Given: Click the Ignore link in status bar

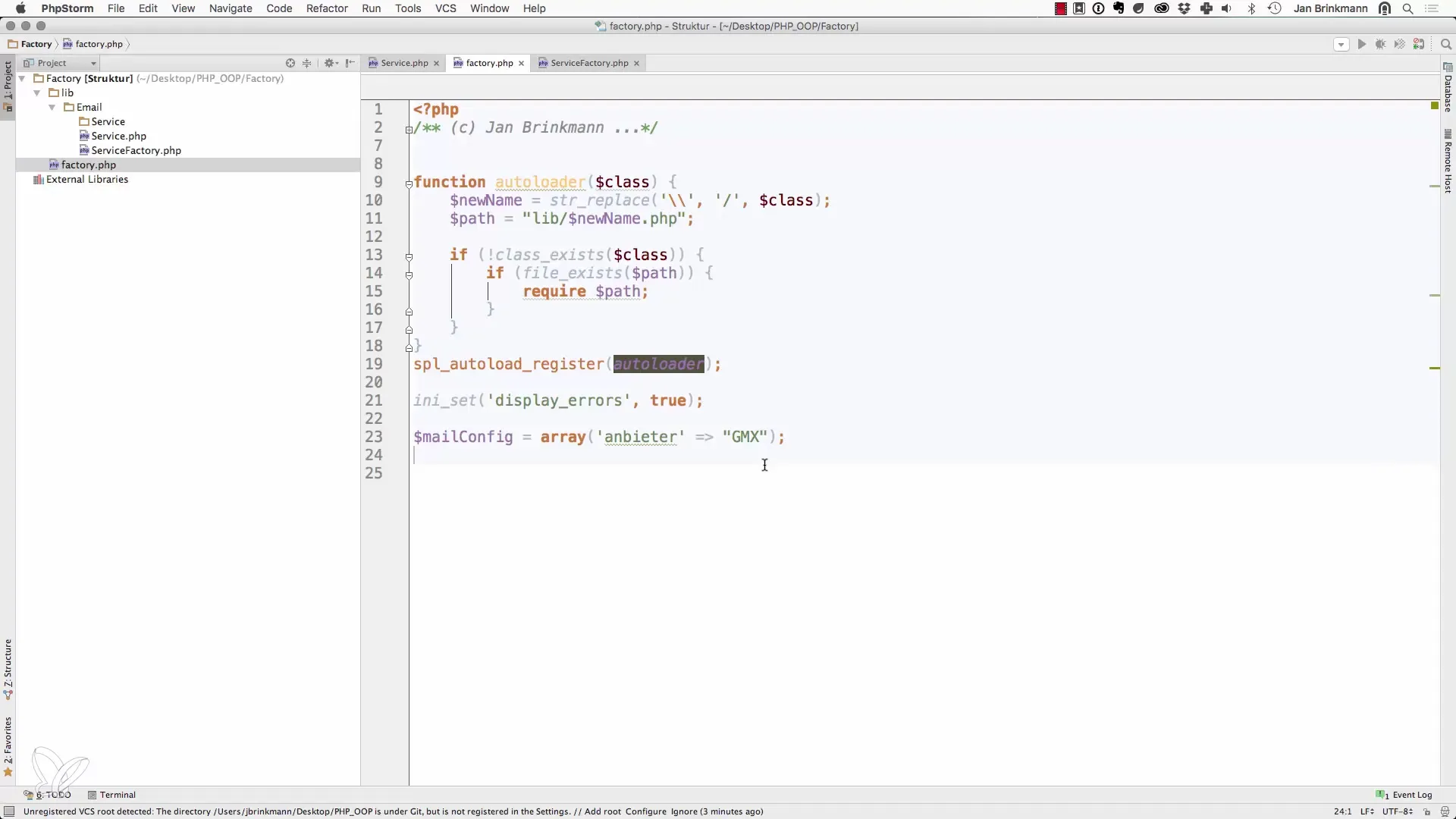Looking at the screenshot, I should coord(684,811).
